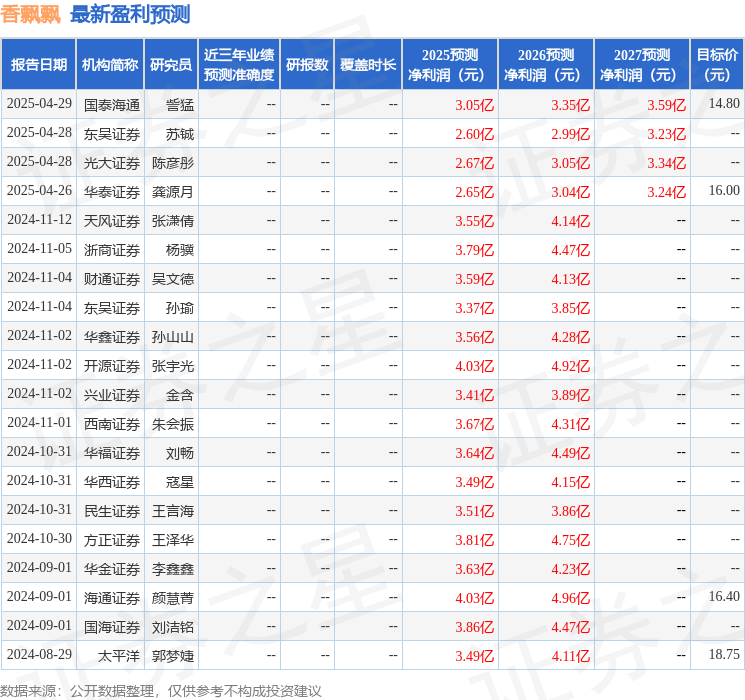This screenshot has height=700, width=745.
Task: Select date cell 2025-04-29
Action: point(39,104)
